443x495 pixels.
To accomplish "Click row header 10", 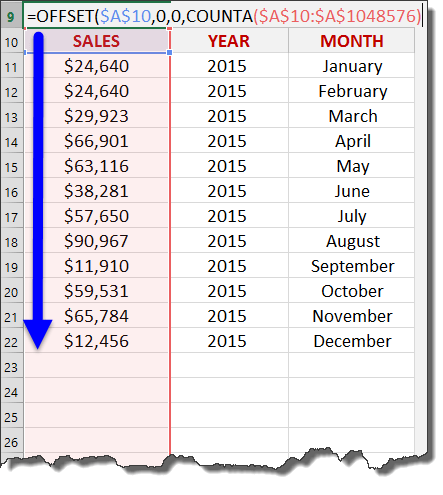I will [x=11, y=42].
